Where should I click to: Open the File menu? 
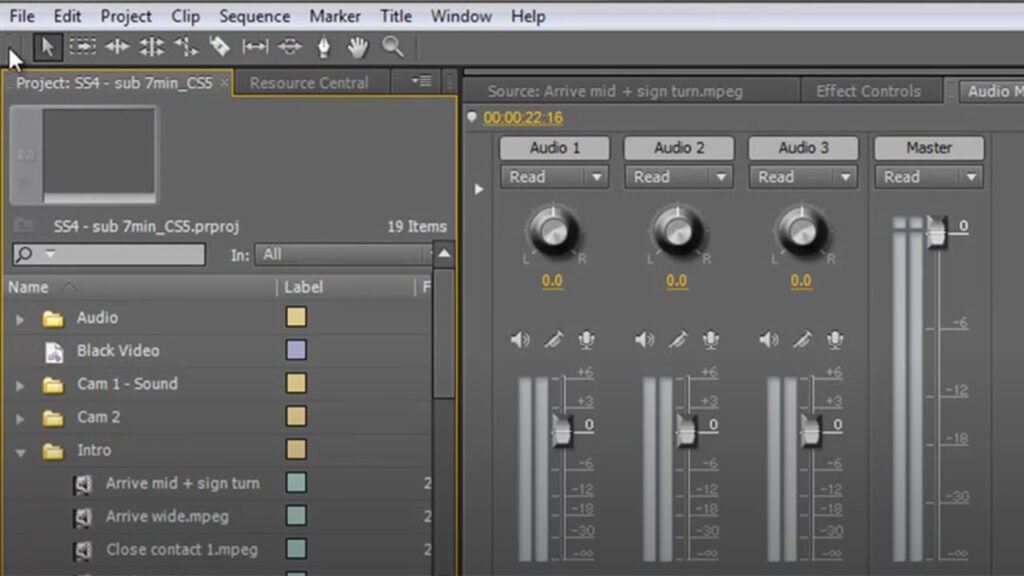[x=22, y=16]
